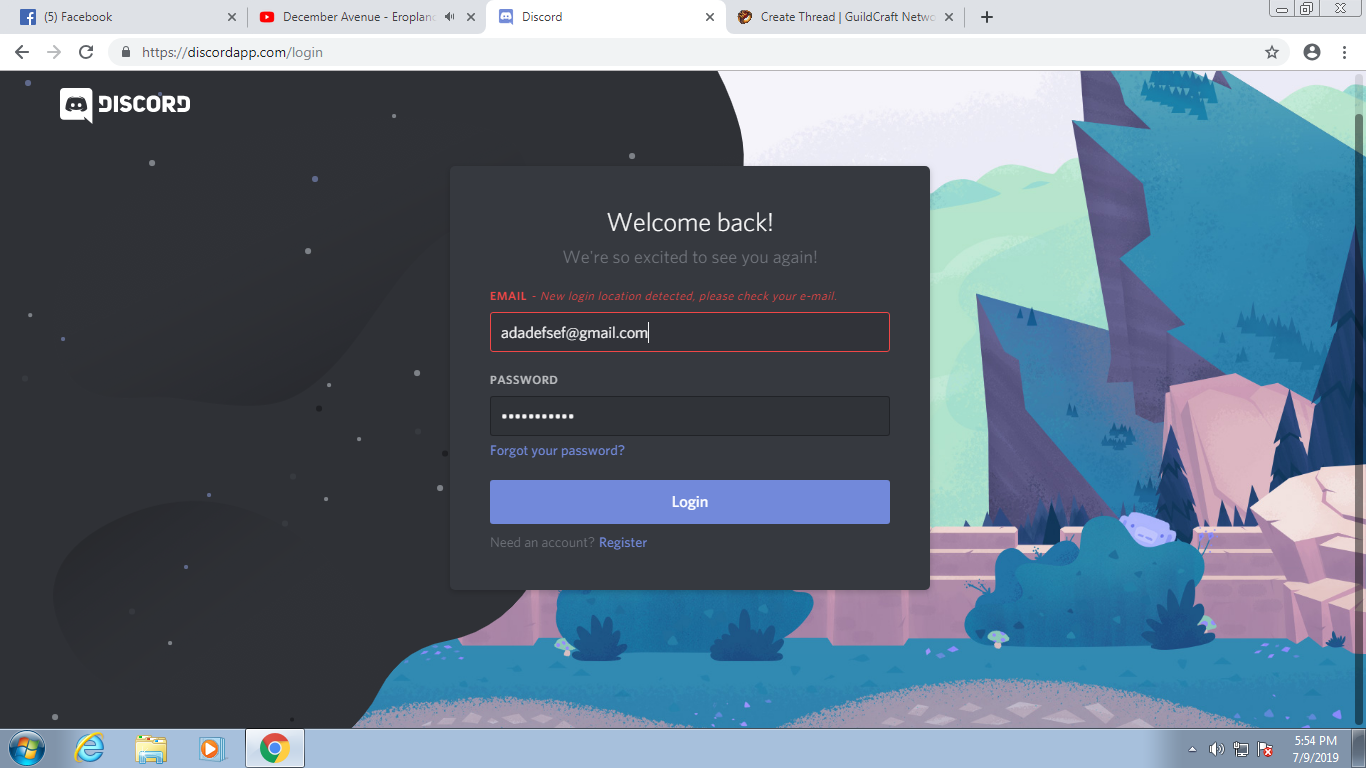Viewport: 1366px width, 768px height.
Task: Click the text "We're so excited to see you again!"
Action: (690, 257)
